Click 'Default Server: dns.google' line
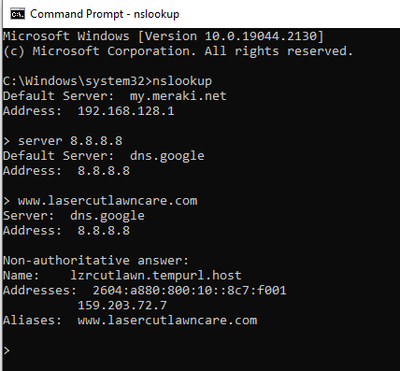This screenshot has width=400, height=371. coord(104,156)
